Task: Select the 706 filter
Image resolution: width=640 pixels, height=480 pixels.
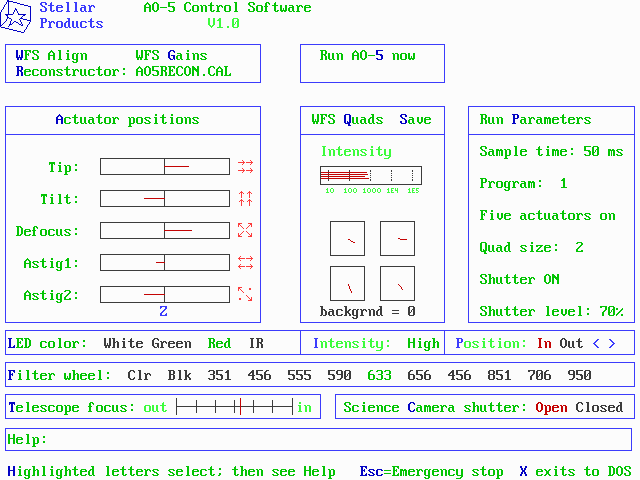Action: (539, 375)
